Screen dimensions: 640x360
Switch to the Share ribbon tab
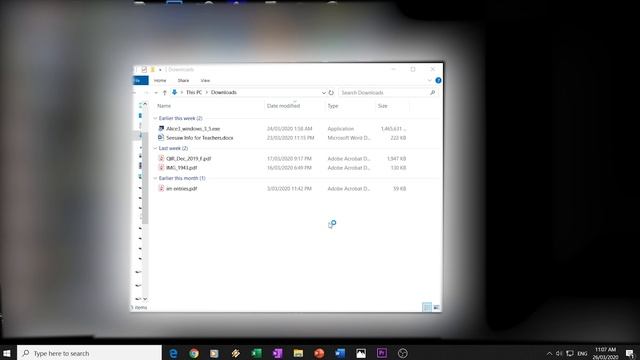click(183, 80)
